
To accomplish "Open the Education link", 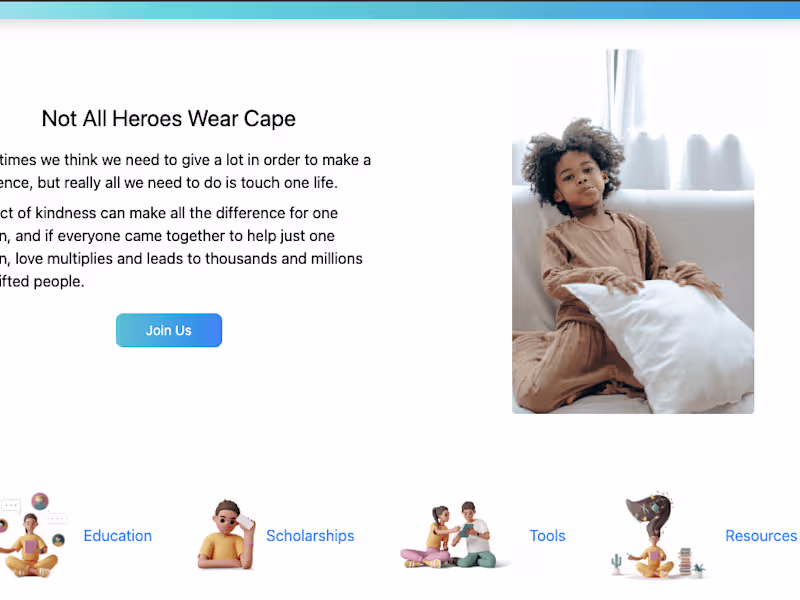I will pyautogui.click(x=117, y=536).
